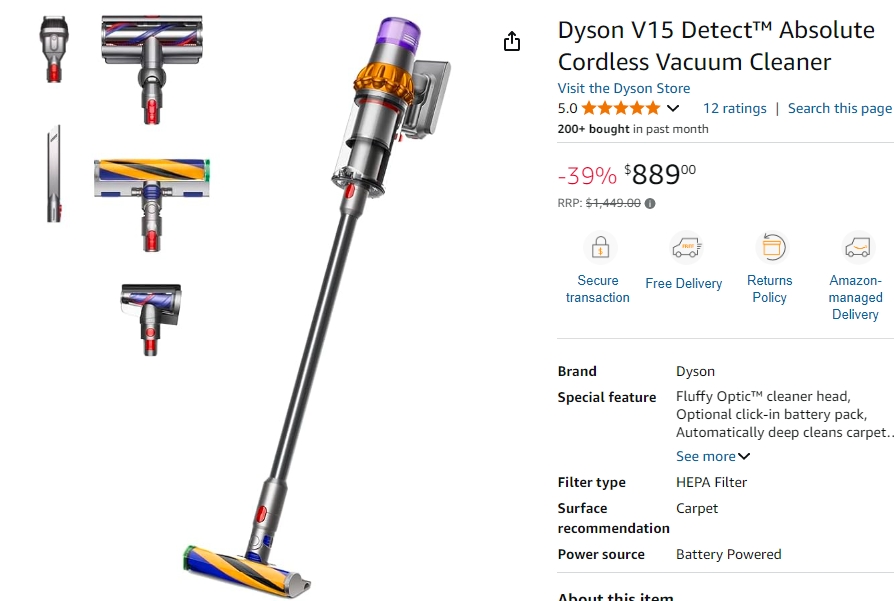The width and height of the screenshot is (894, 601).
Task: Click the main Dyson vacuum product image
Action: (317, 306)
